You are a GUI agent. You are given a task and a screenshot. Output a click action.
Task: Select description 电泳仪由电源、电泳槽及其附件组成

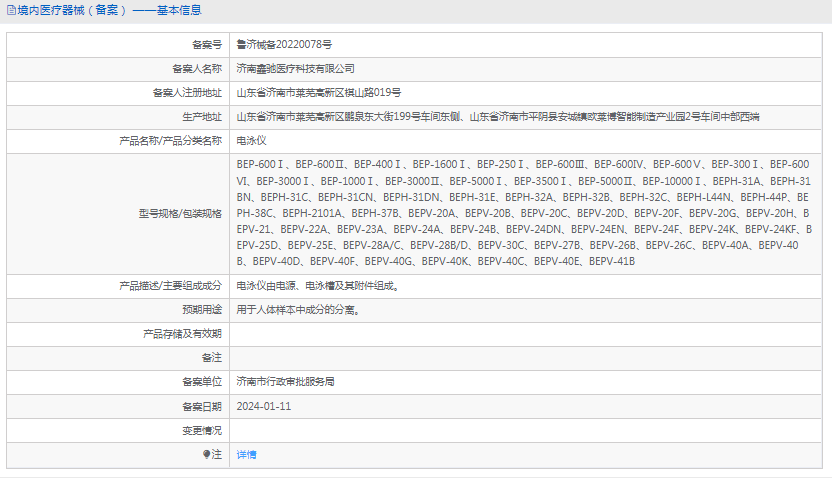pyautogui.click(x=319, y=286)
